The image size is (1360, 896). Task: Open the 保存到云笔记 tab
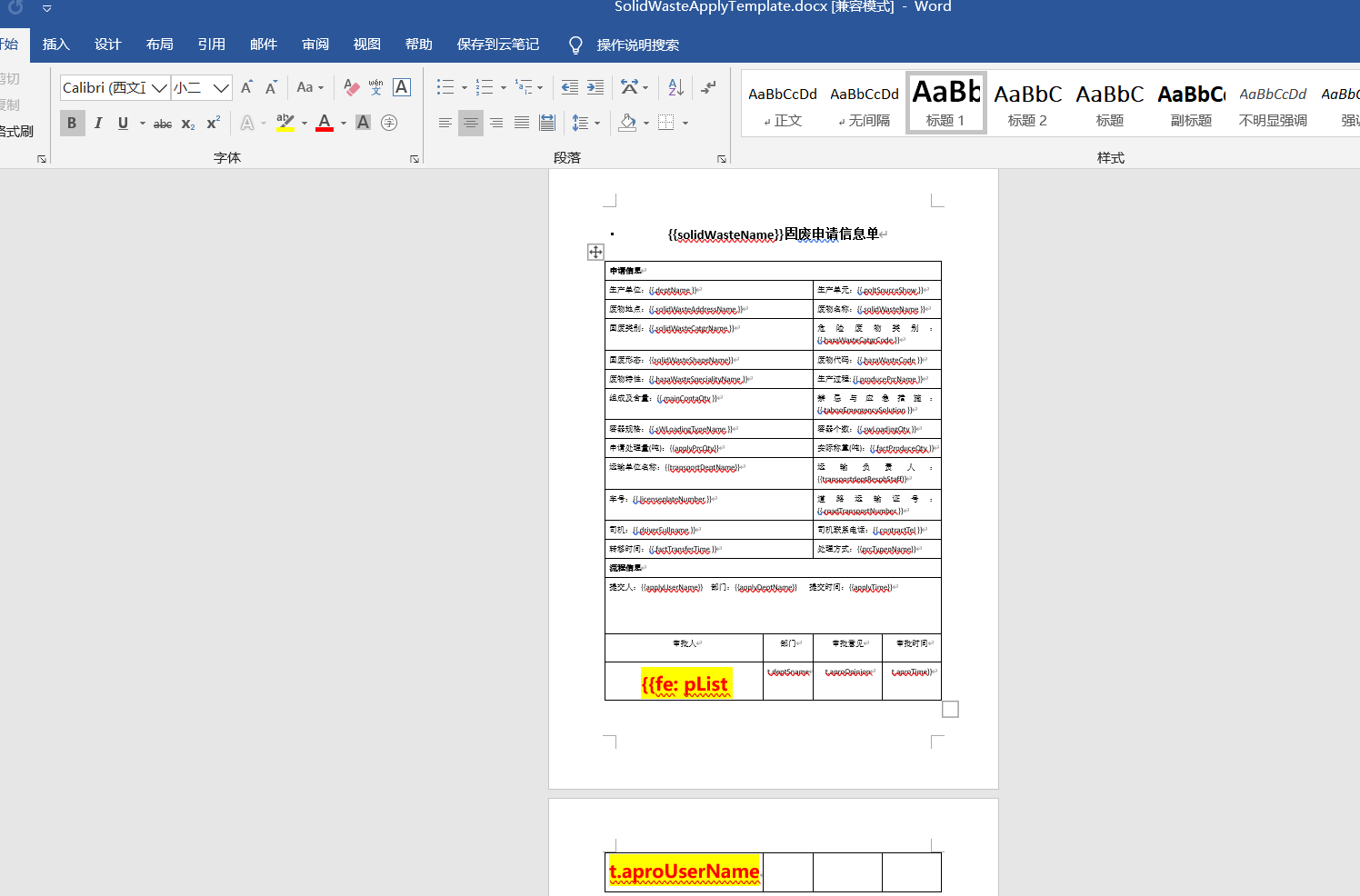498,45
